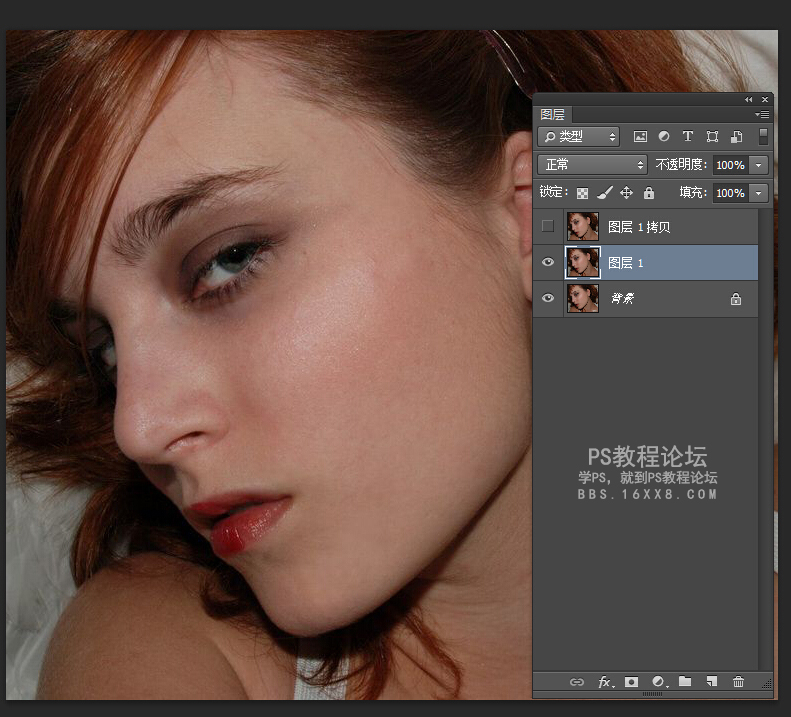Click the lock image pixels brush icon
The image size is (791, 717).
pyautogui.click(x=604, y=193)
